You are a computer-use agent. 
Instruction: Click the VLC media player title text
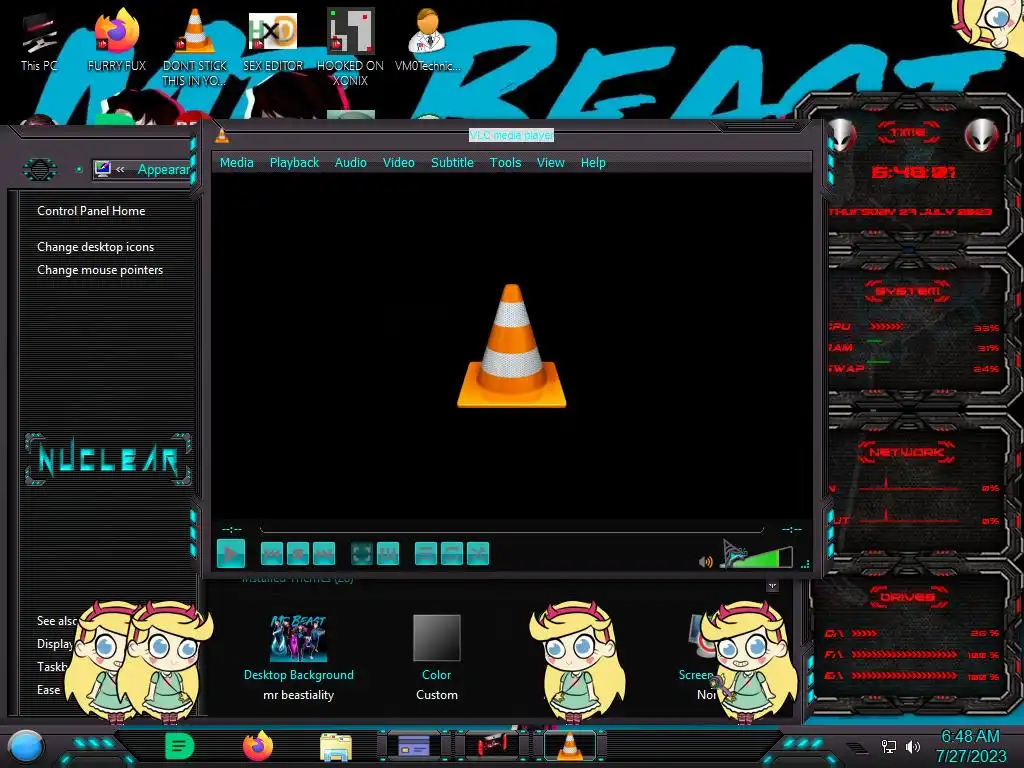tap(511, 135)
